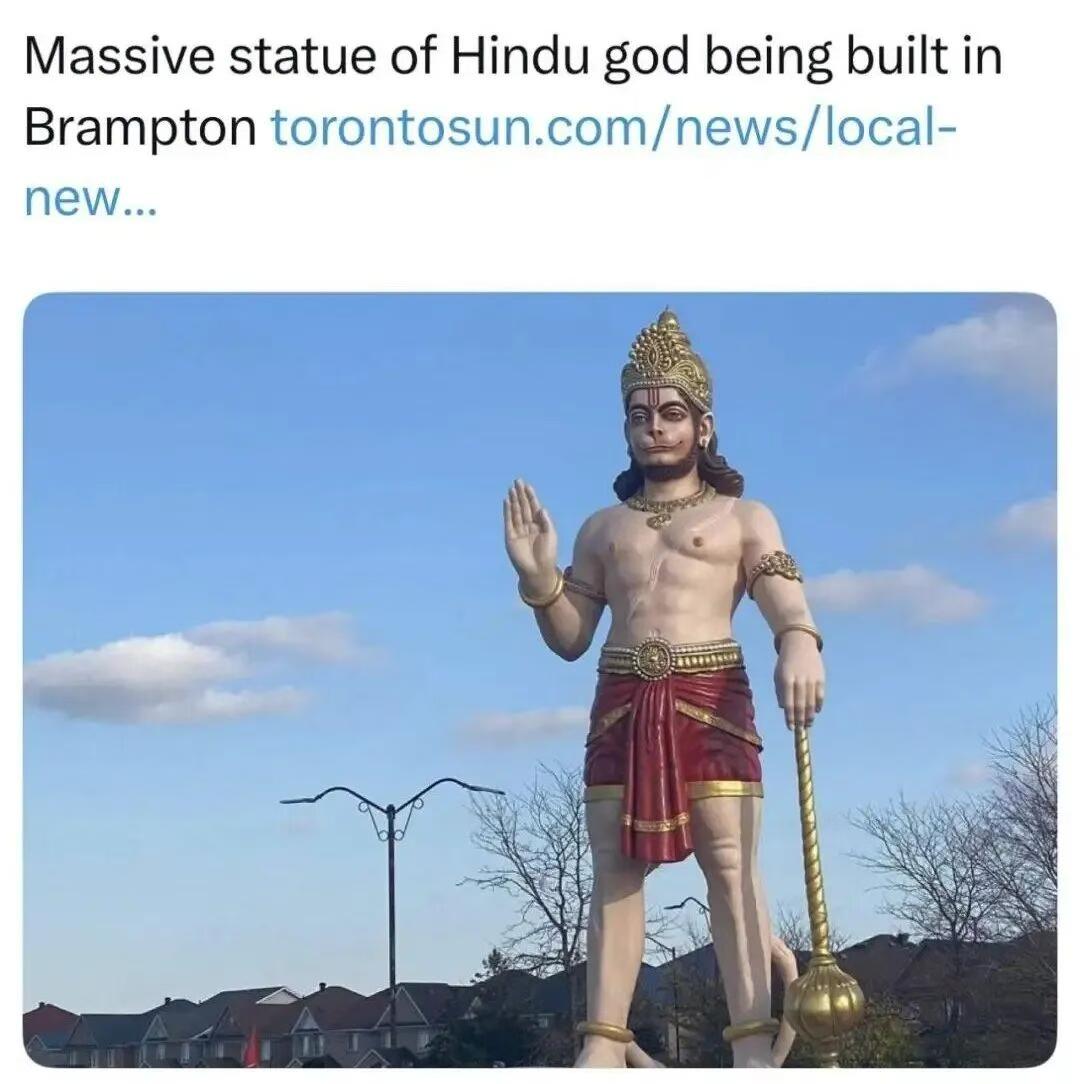Viewport: 1080px width, 1084px height.
Task: Click the statue's red loincloth
Action: point(671,754)
